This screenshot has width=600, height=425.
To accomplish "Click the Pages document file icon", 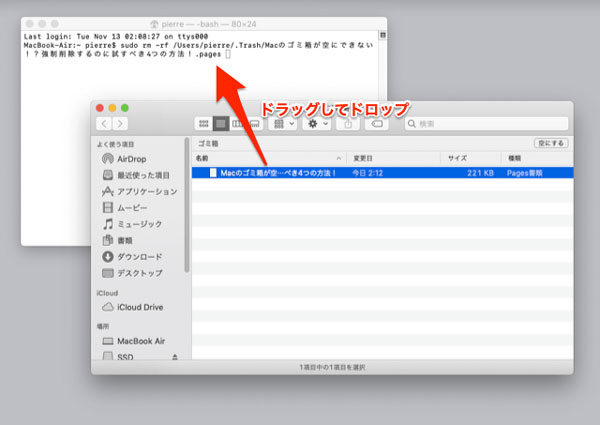I will point(213,173).
